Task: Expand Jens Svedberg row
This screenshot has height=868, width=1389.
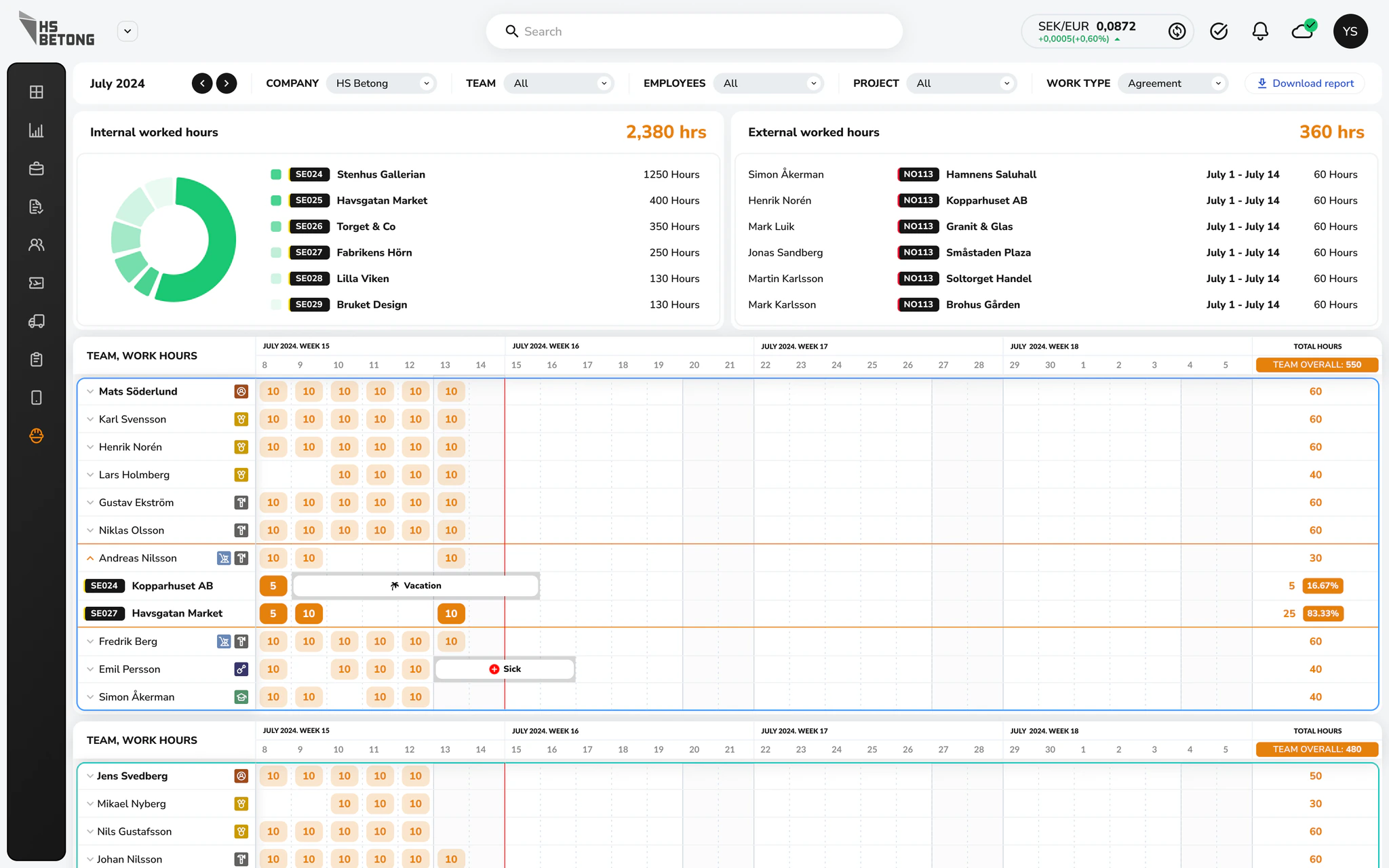Action: 90,776
